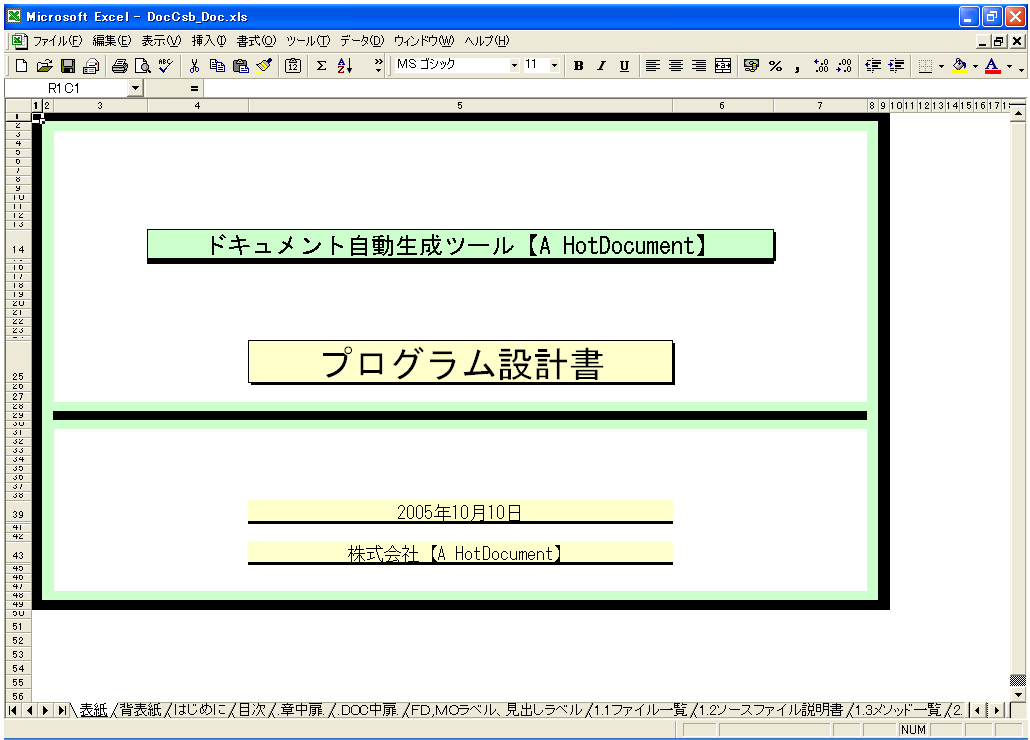Click the Copy icon
Image resolution: width=1030 pixels, height=740 pixels.
[x=217, y=66]
